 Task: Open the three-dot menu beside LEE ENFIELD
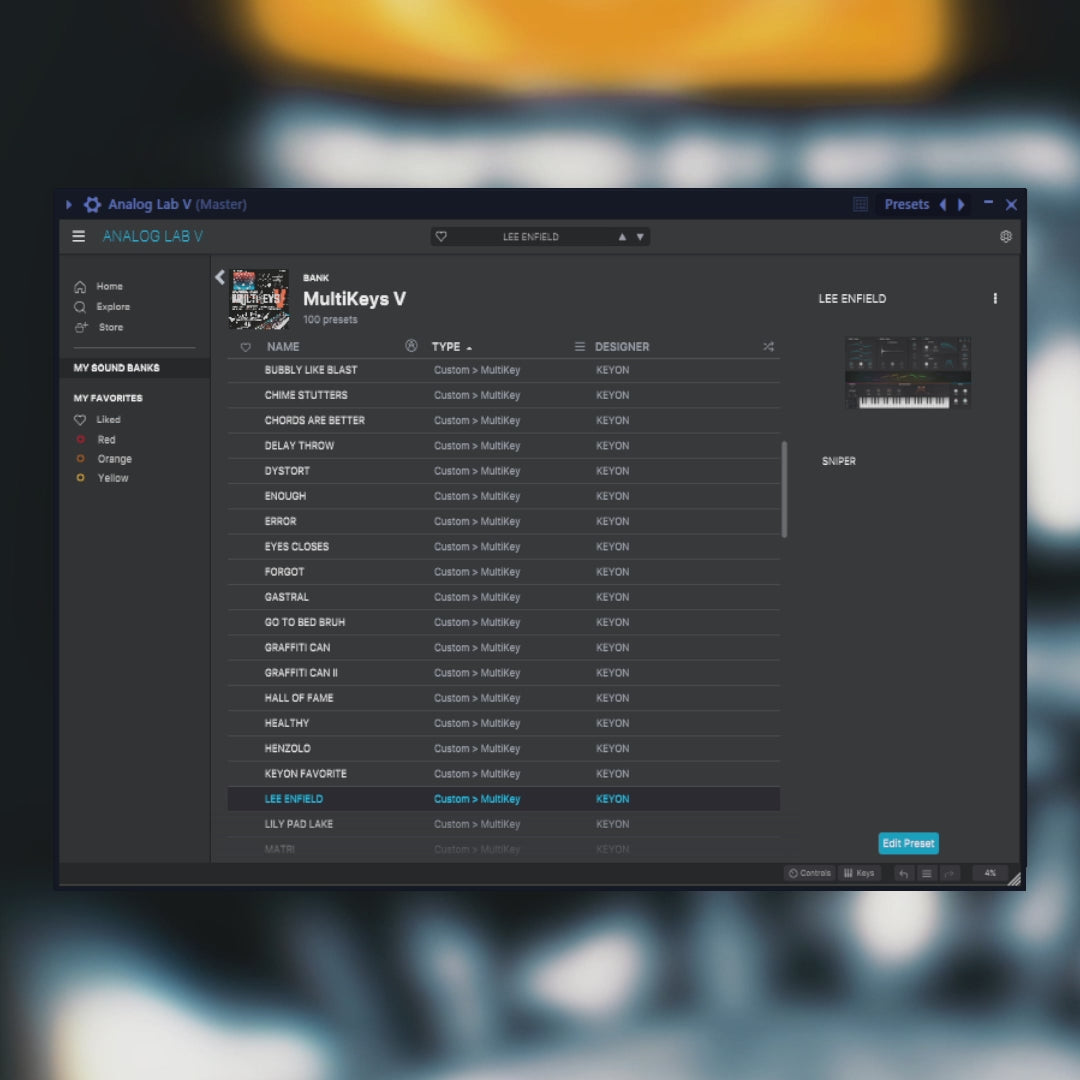click(x=994, y=299)
